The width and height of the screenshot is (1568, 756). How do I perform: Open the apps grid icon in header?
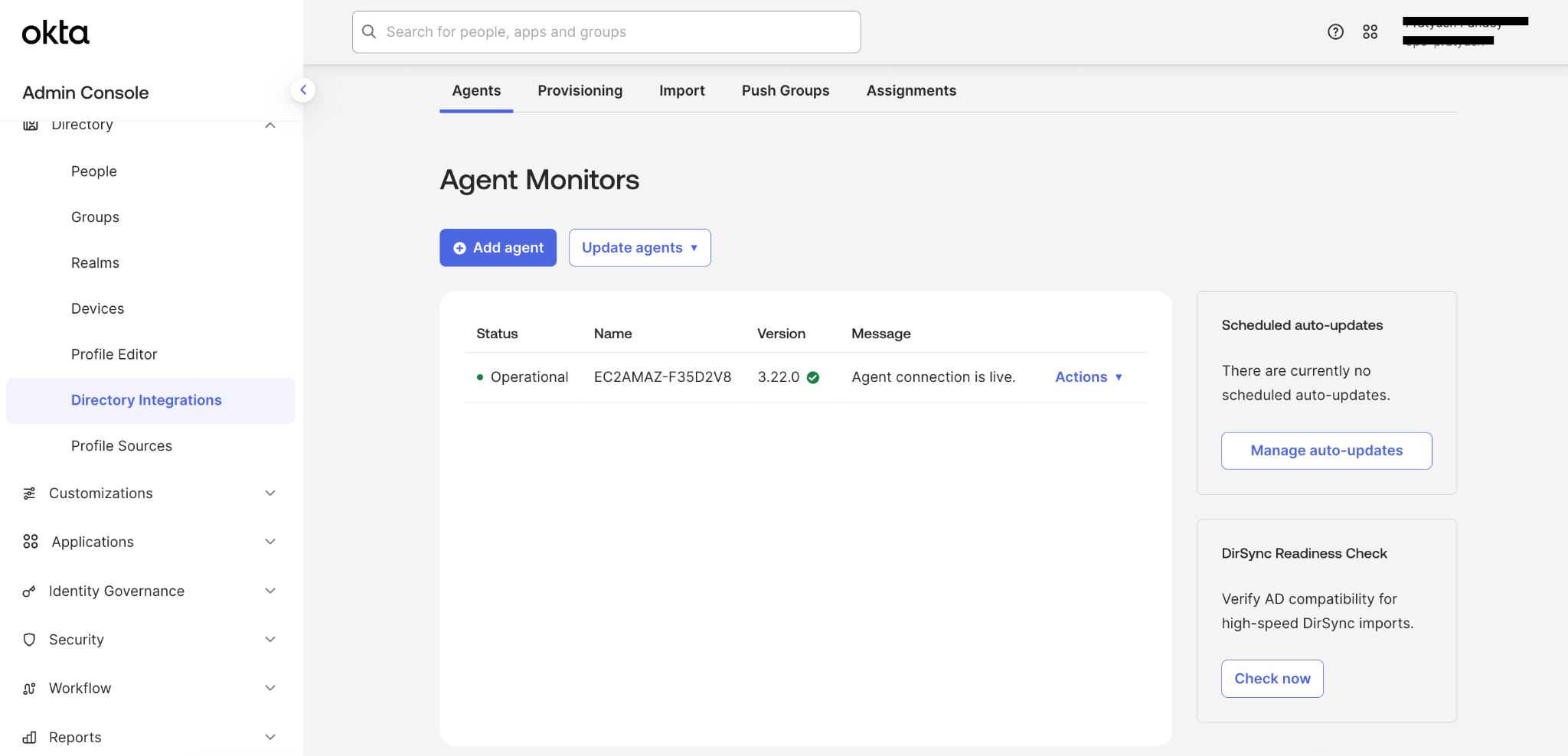[1370, 32]
